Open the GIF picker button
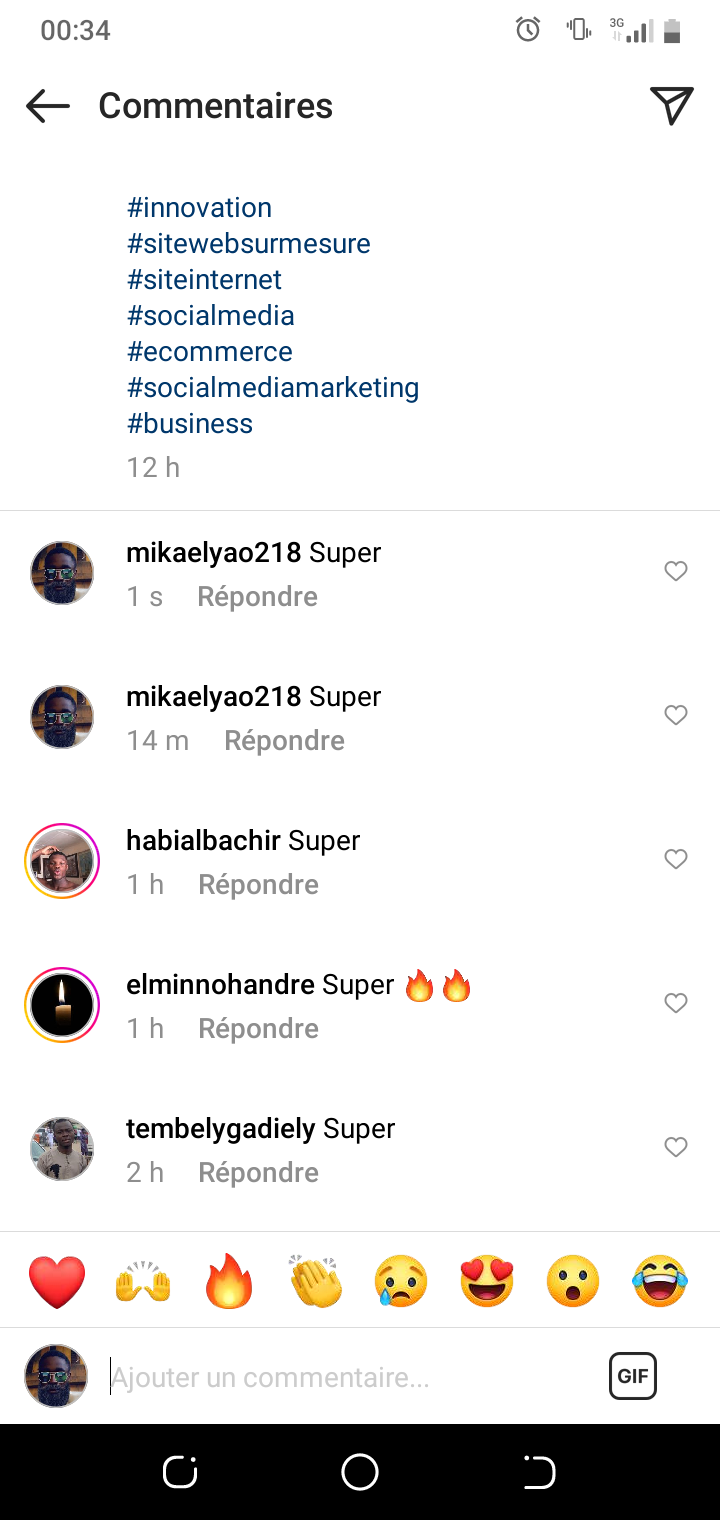The width and height of the screenshot is (720, 1520). (632, 1376)
